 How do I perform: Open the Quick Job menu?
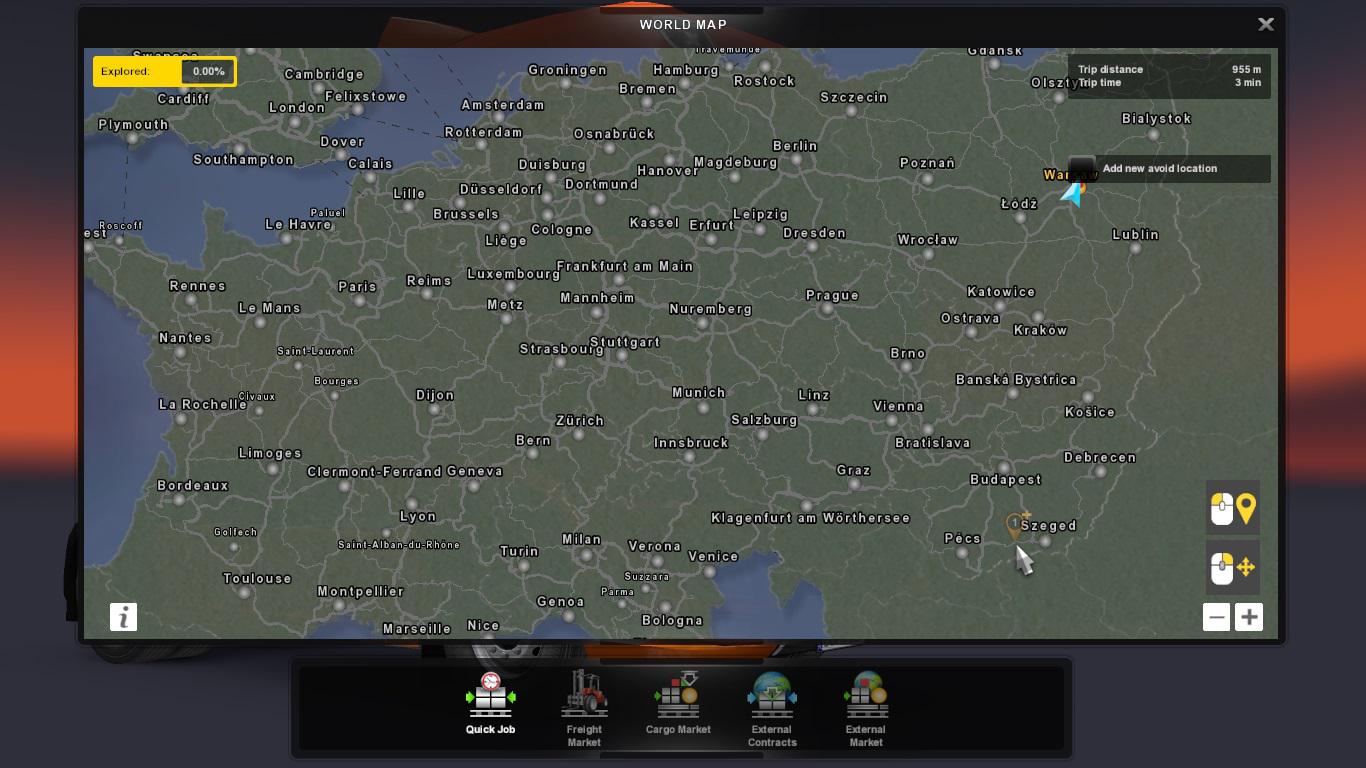tap(490, 704)
